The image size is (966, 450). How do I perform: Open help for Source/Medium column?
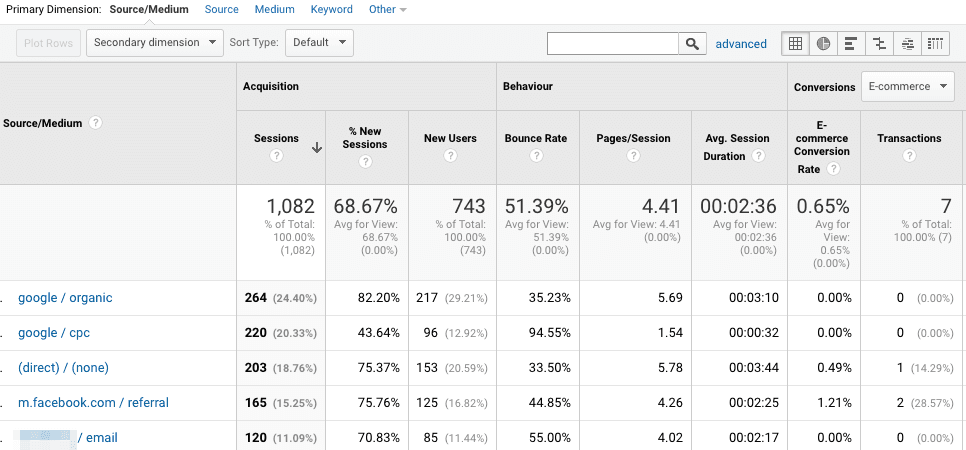(95, 123)
